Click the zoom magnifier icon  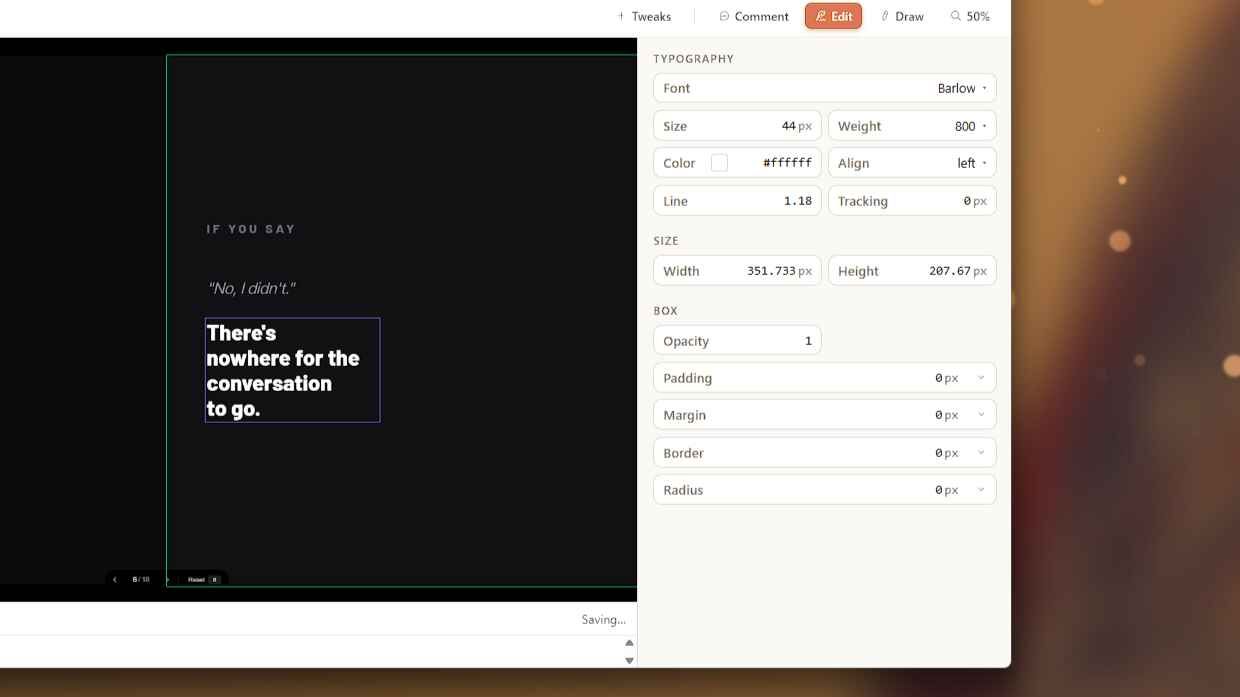(956, 16)
